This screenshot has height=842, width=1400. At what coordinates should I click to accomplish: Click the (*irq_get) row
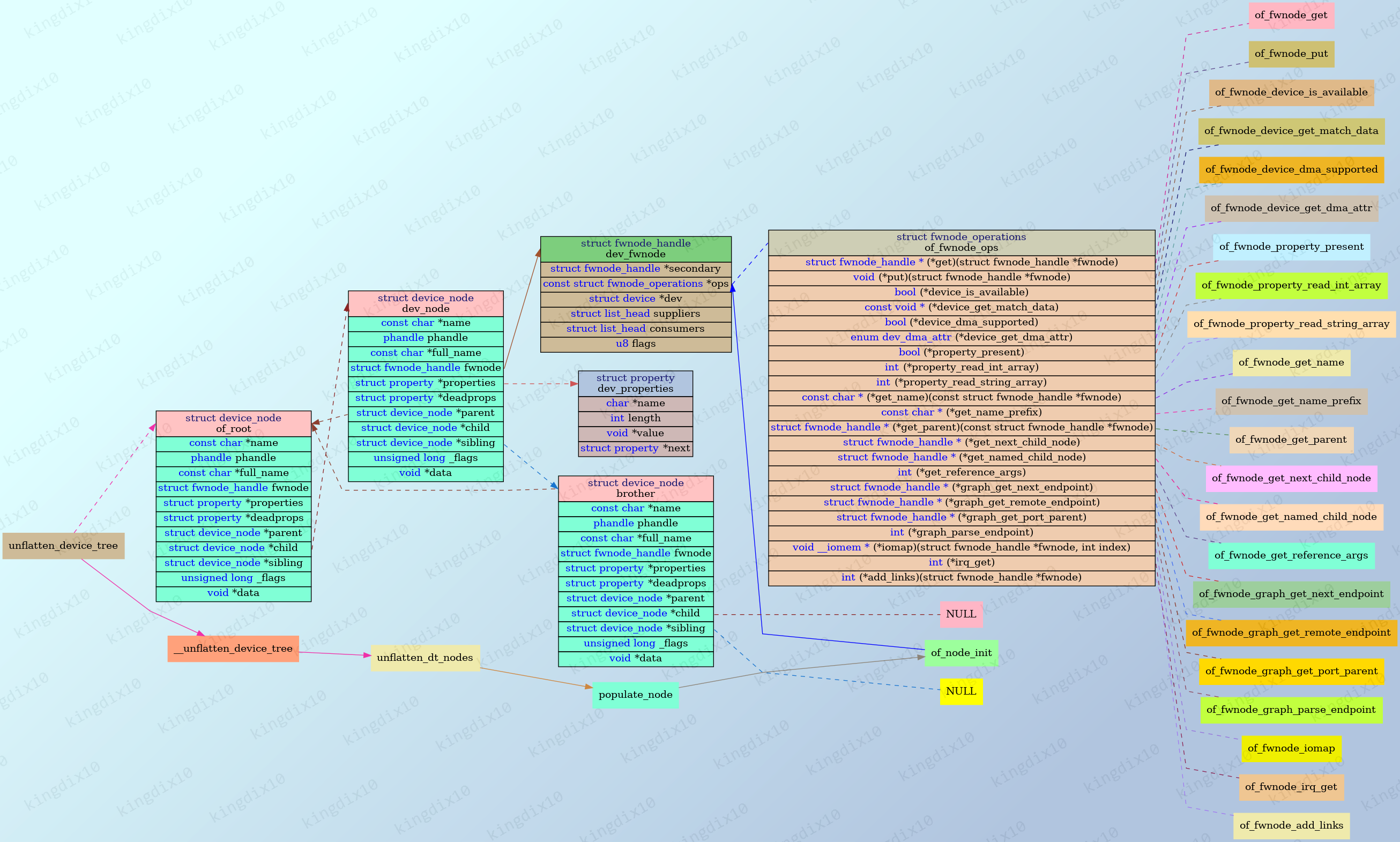962,563
